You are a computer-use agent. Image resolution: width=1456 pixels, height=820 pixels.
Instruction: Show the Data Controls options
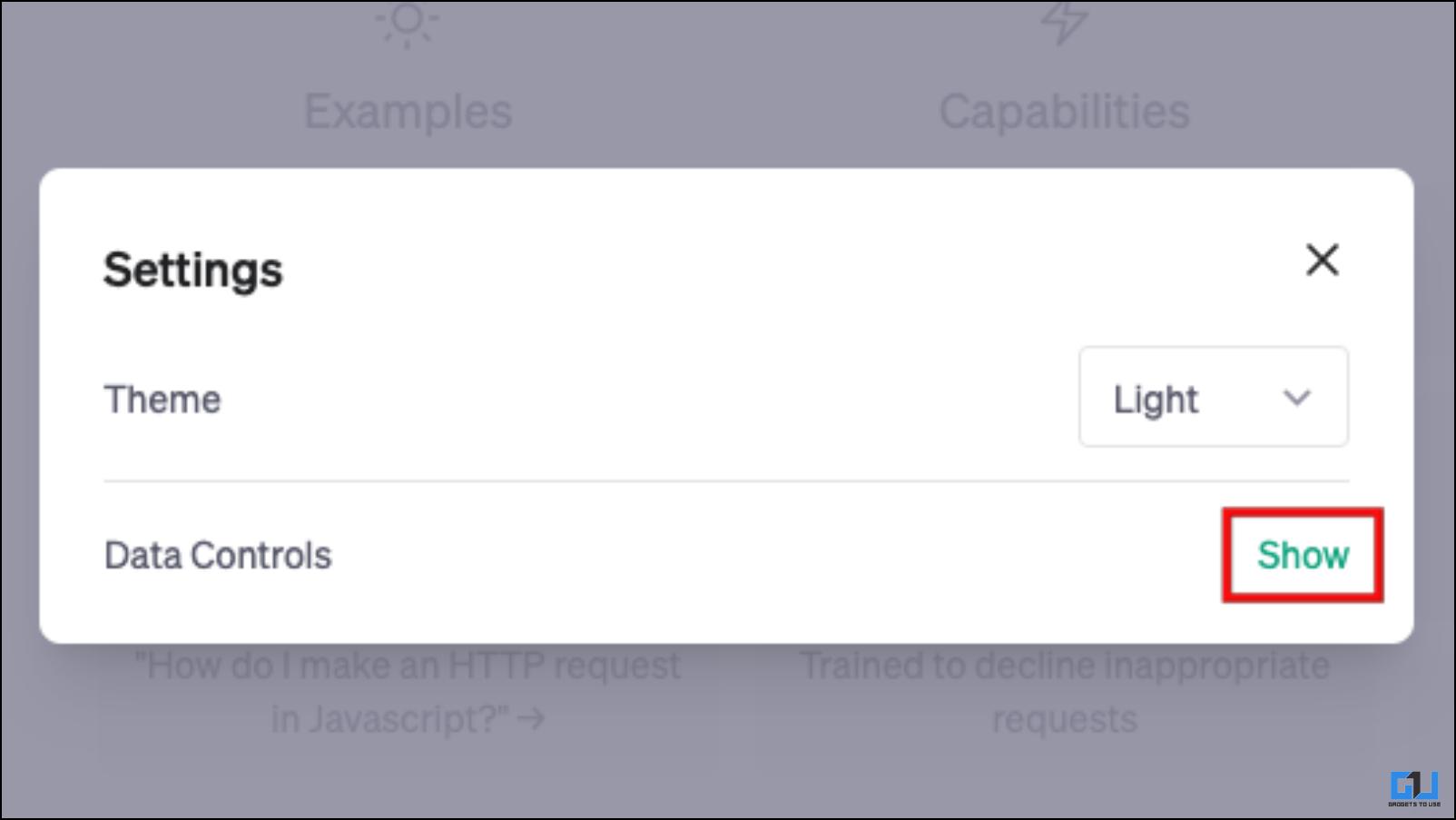1303,555
